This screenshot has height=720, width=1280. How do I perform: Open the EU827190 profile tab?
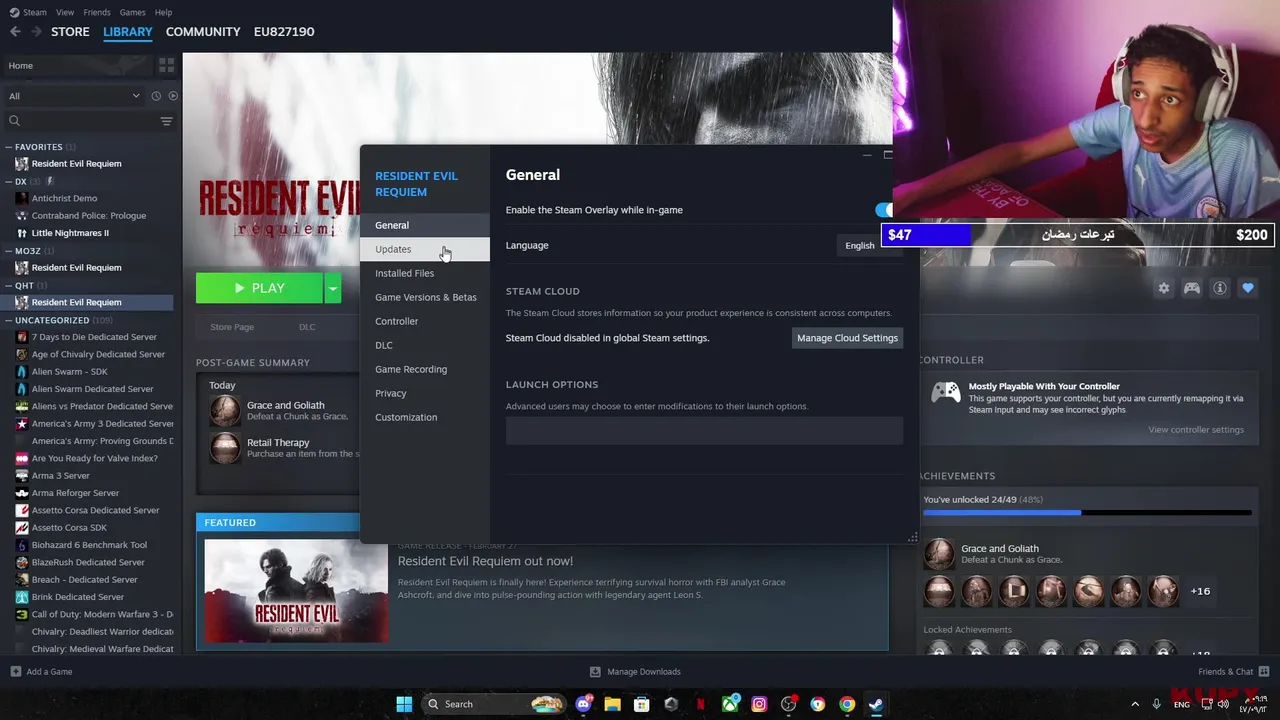284,32
